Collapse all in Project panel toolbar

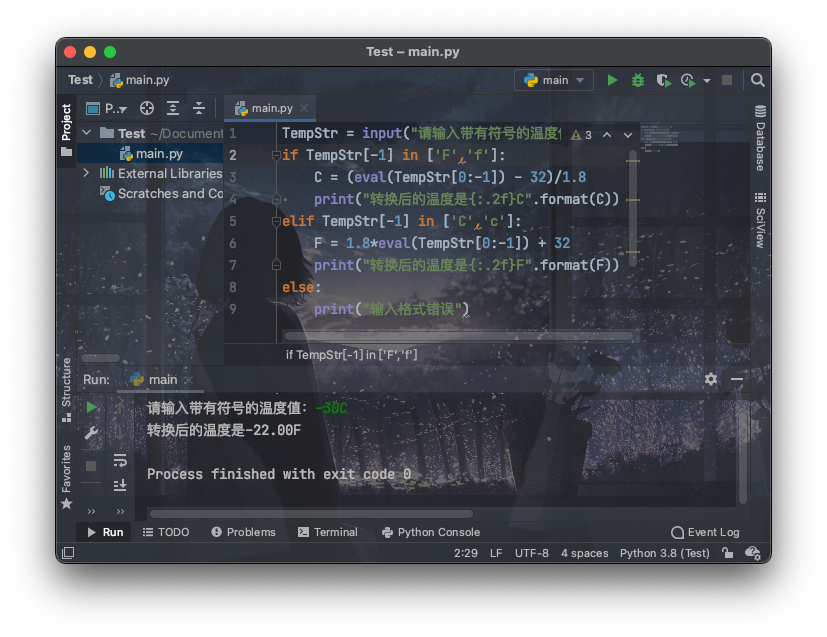(x=199, y=108)
